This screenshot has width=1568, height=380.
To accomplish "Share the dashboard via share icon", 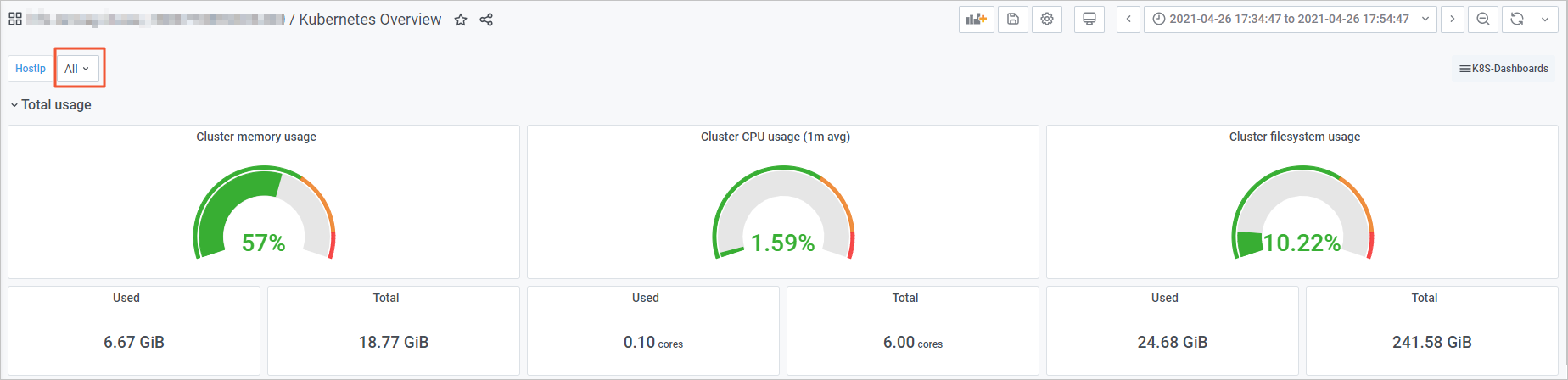I will tap(486, 20).
